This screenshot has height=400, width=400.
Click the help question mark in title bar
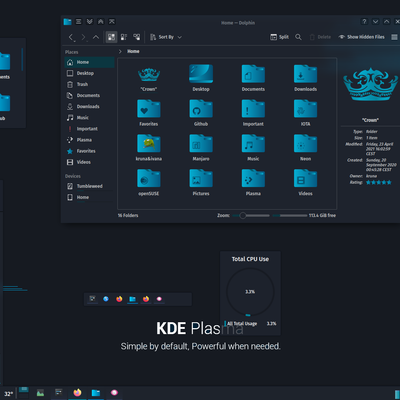coord(364,22)
